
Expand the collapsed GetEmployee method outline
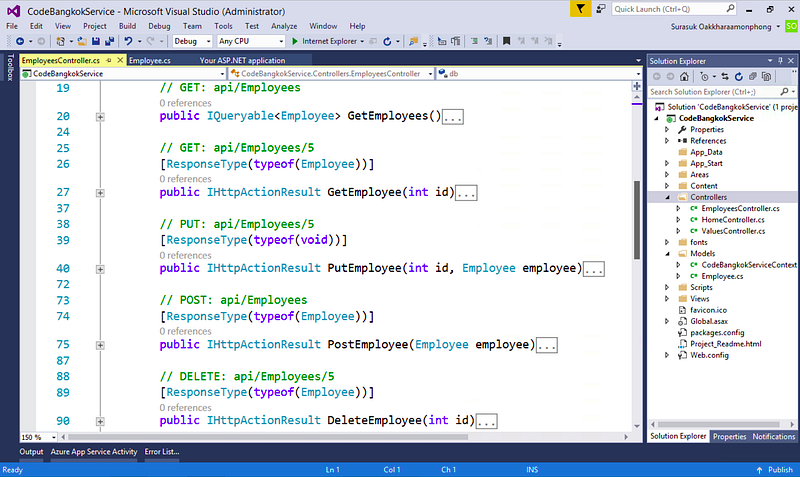click(100, 193)
